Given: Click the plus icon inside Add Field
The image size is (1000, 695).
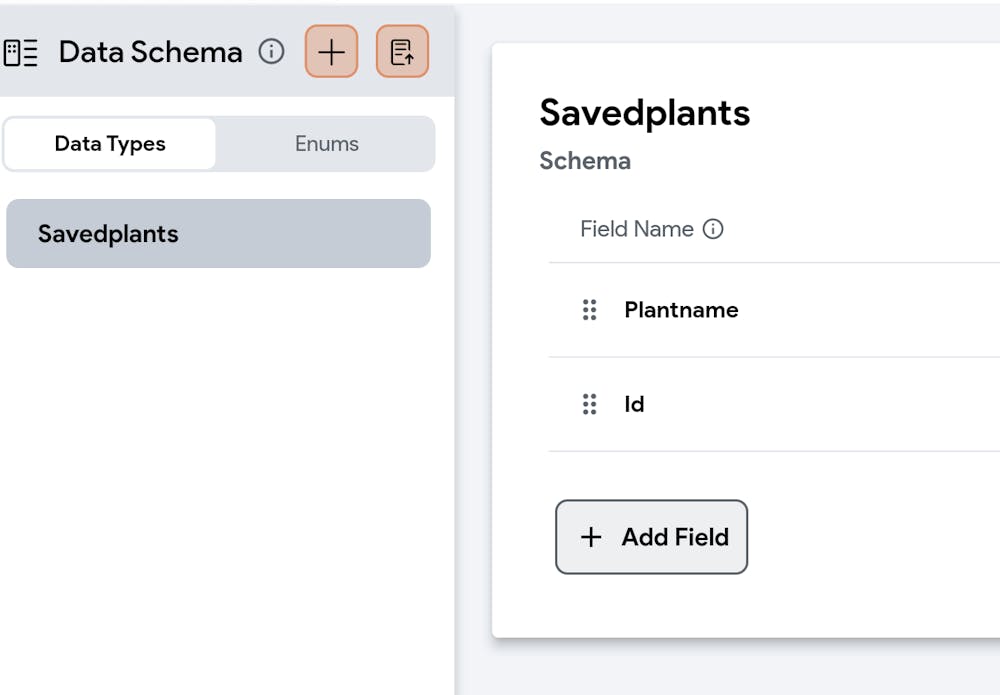Looking at the screenshot, I should (591, 537).
